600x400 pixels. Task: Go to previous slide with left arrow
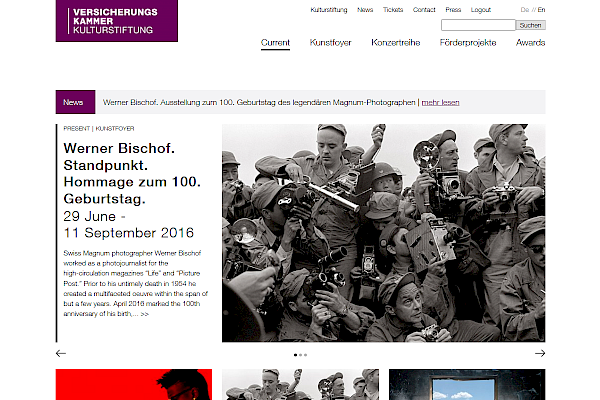61,353
